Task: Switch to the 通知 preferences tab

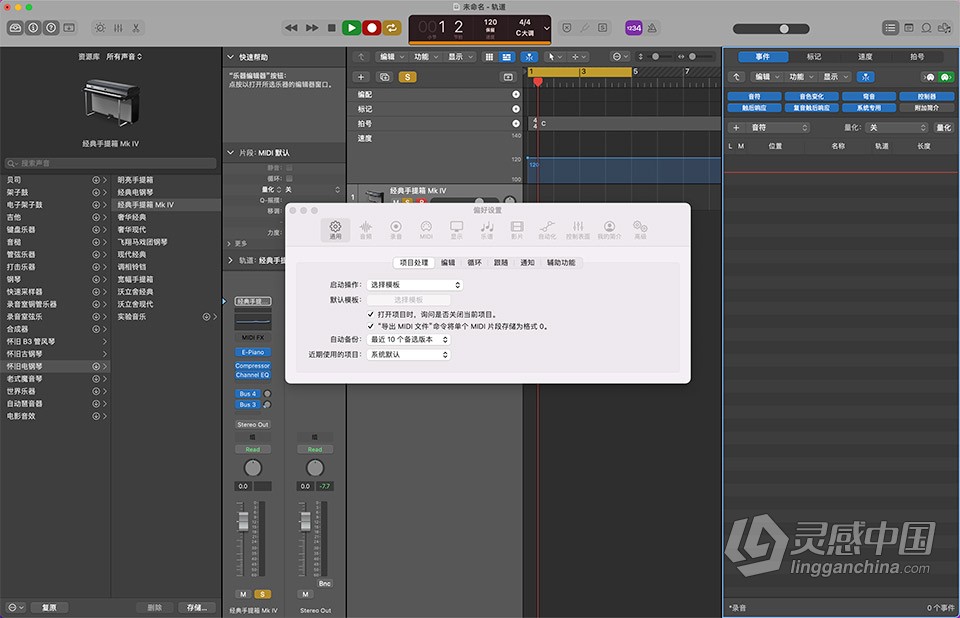Action: pos(527,262)
